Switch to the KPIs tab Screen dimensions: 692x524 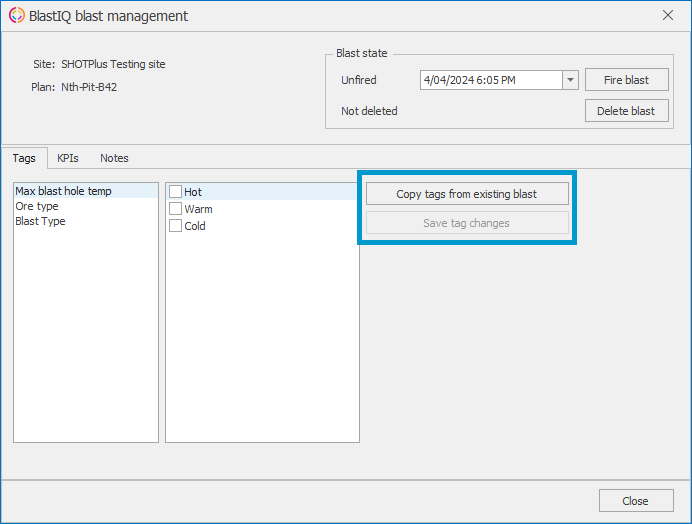coord(68,158)
